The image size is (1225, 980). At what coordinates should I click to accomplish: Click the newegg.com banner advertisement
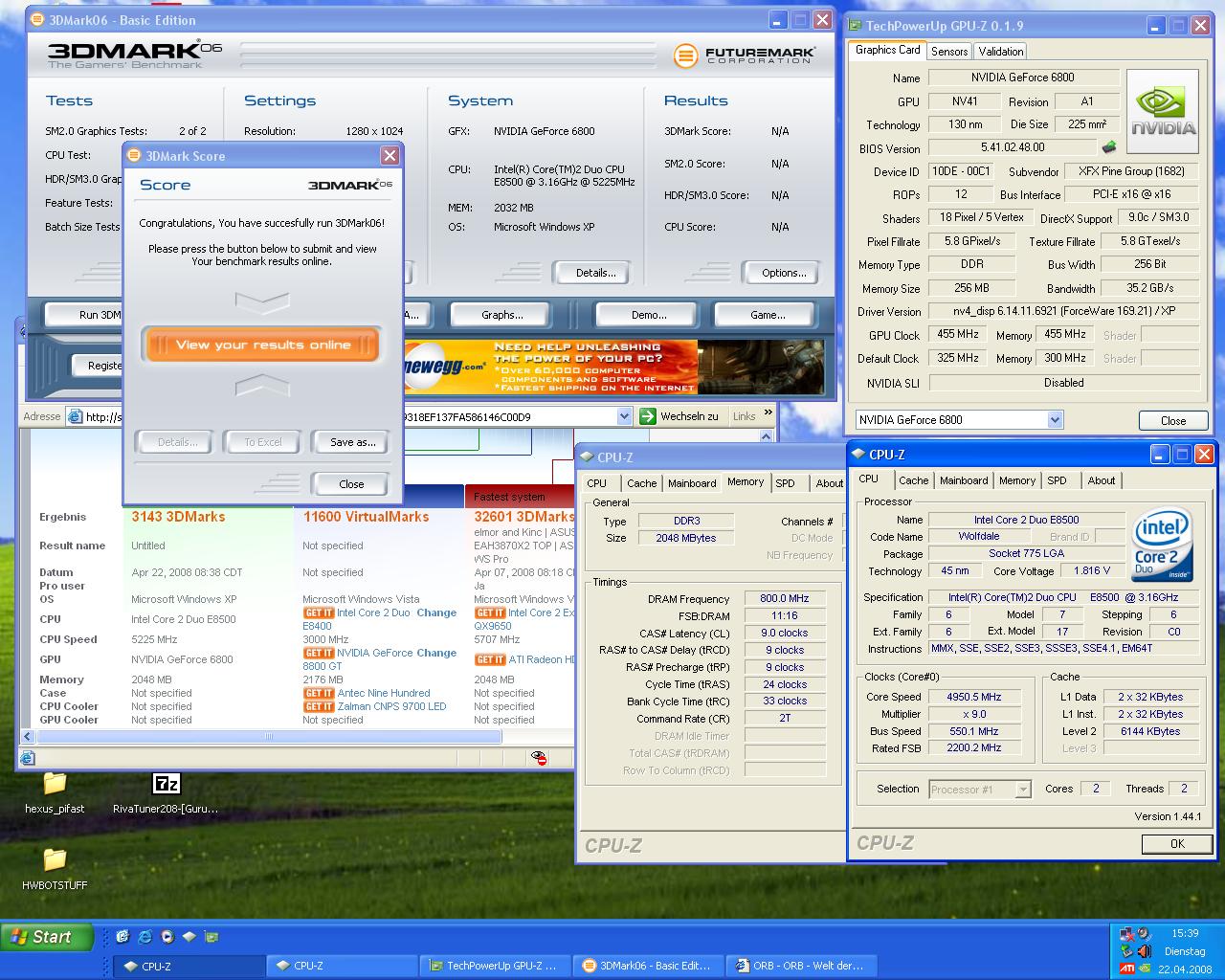pyautogui.click(x=549, y=367)
